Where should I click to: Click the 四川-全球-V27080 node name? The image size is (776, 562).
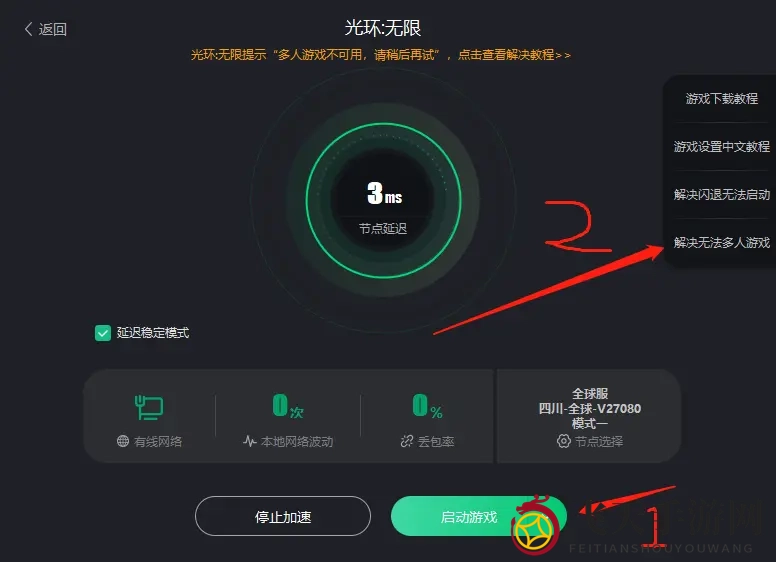point(590,409)
